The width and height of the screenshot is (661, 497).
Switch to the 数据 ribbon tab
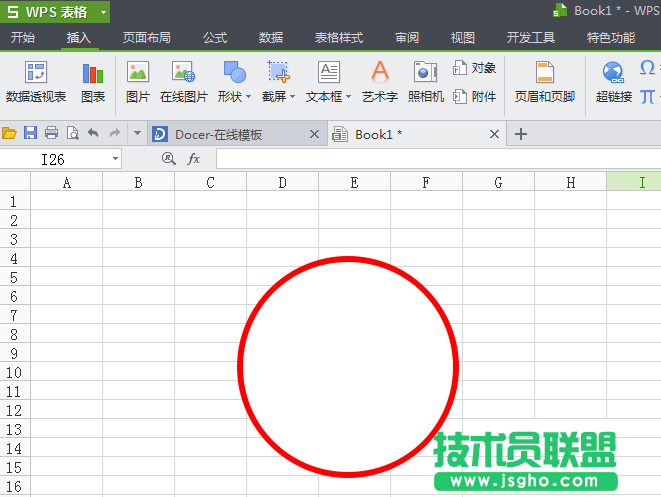click(x=271, y=38)
